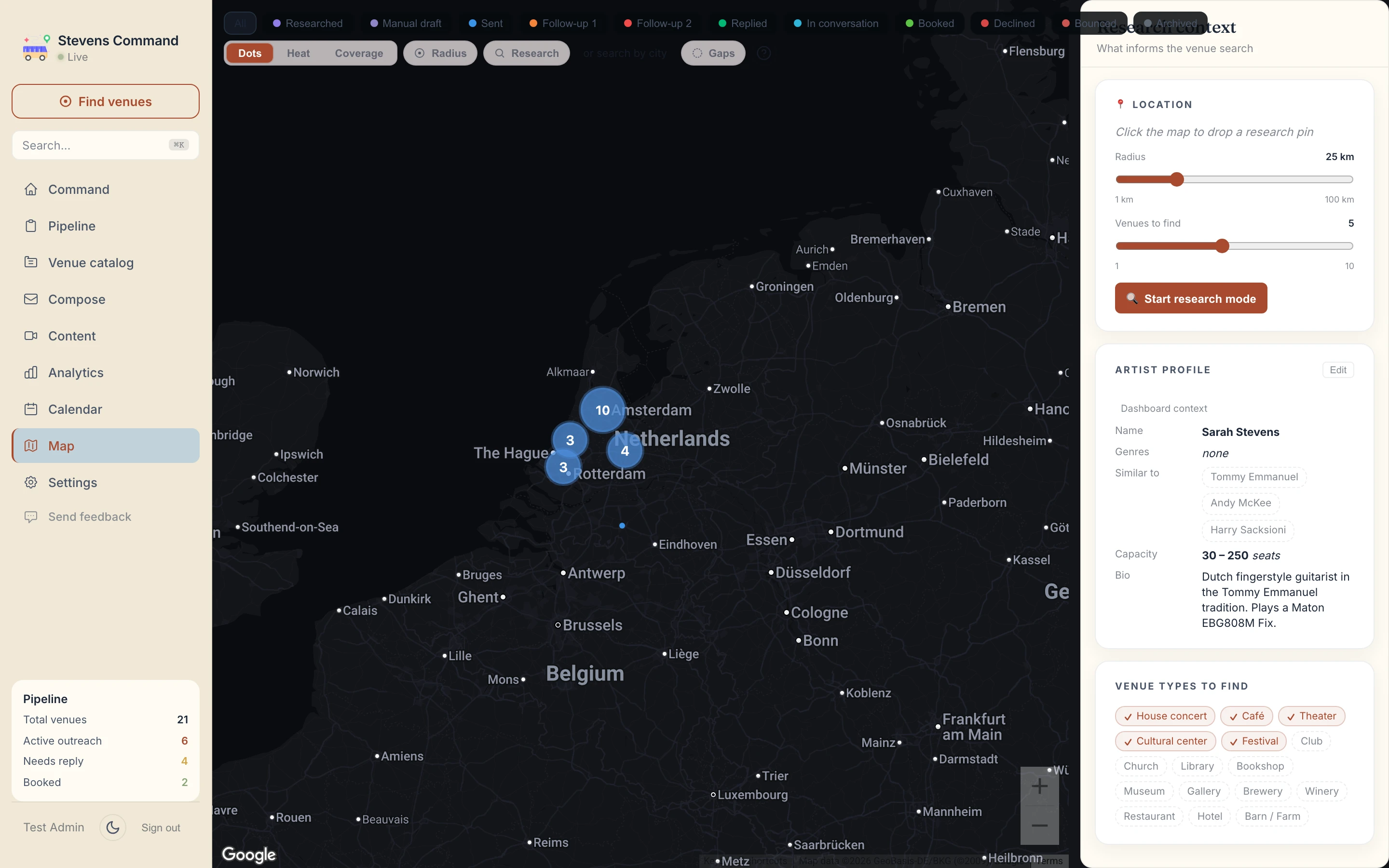Viewport: 1389px width, 868px height.
Task: Open Compose in sidebar
Action: click(x=77, y=299)
